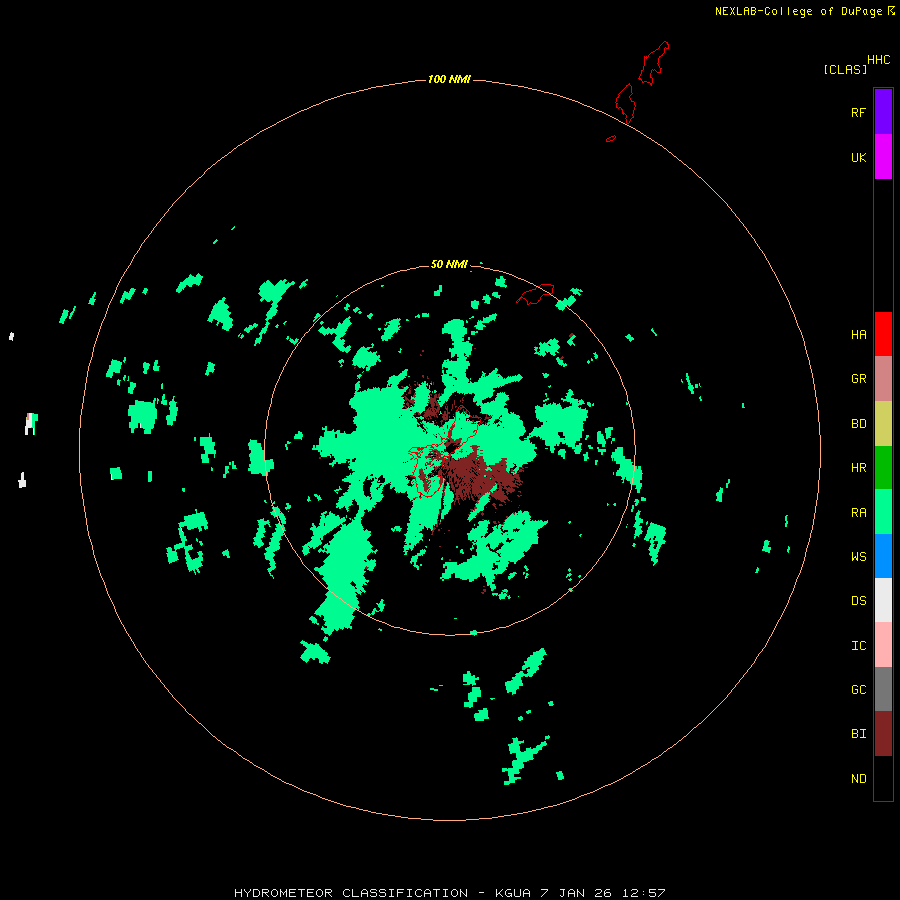The height and width of the screenshot is (900, 900).
Task: Click the ND black legend swatch
Action: [883, 778]
